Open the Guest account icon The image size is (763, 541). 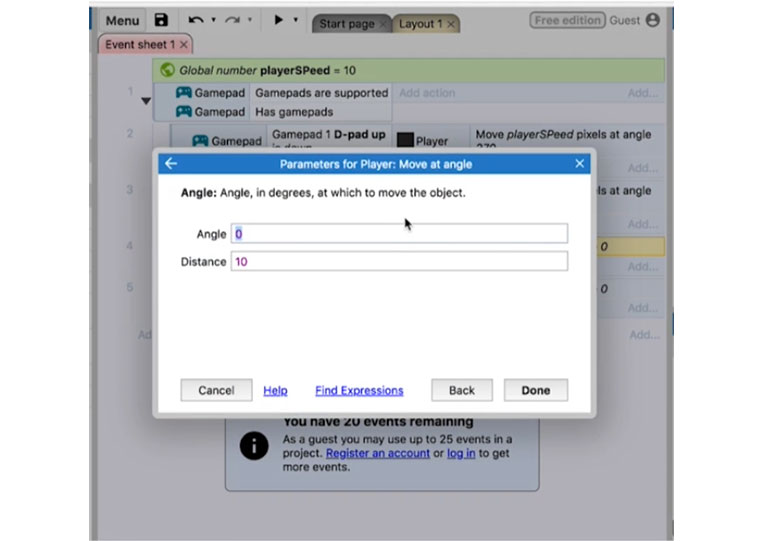pyautogui.click(x=653, y=20)
